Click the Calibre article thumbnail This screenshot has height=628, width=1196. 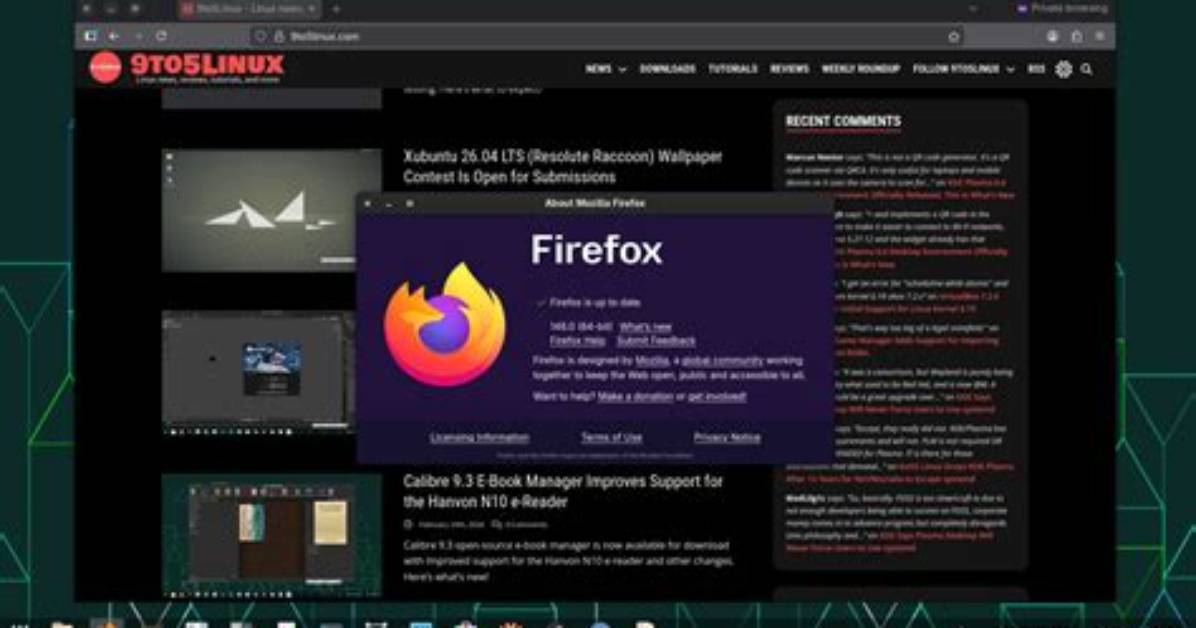(272, 536)
